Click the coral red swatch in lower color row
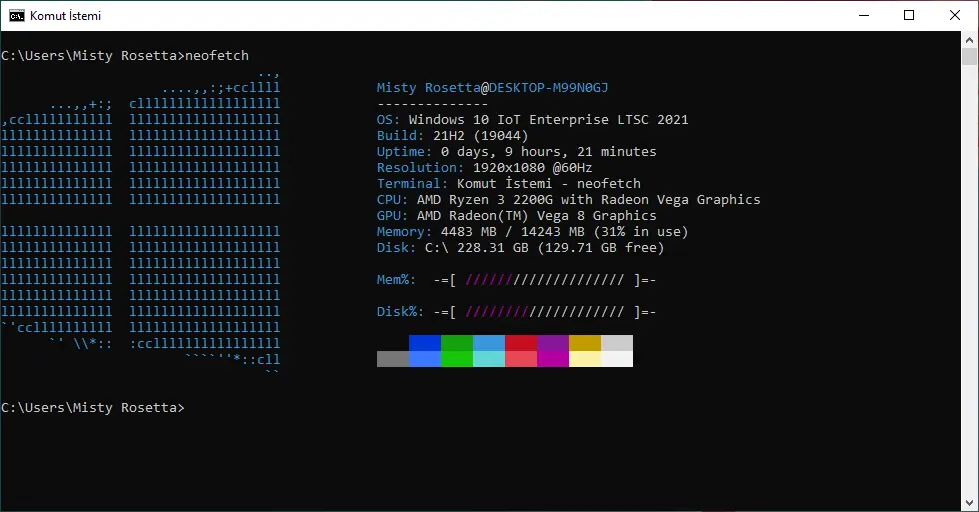979x512 pixels. 521,359
